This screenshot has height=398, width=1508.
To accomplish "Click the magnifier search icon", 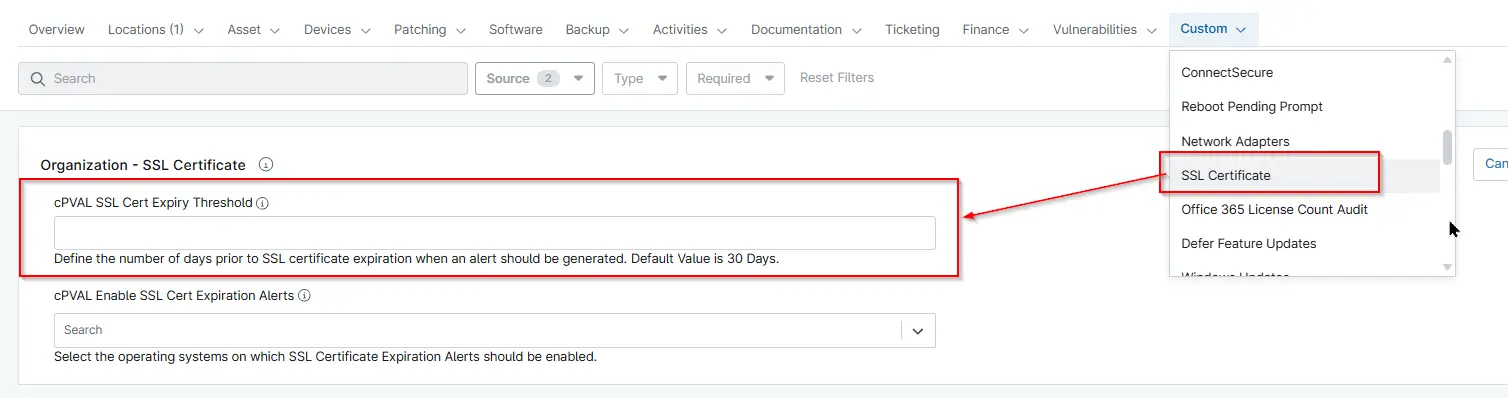I will pyautogui.click(x=38, y=78).
